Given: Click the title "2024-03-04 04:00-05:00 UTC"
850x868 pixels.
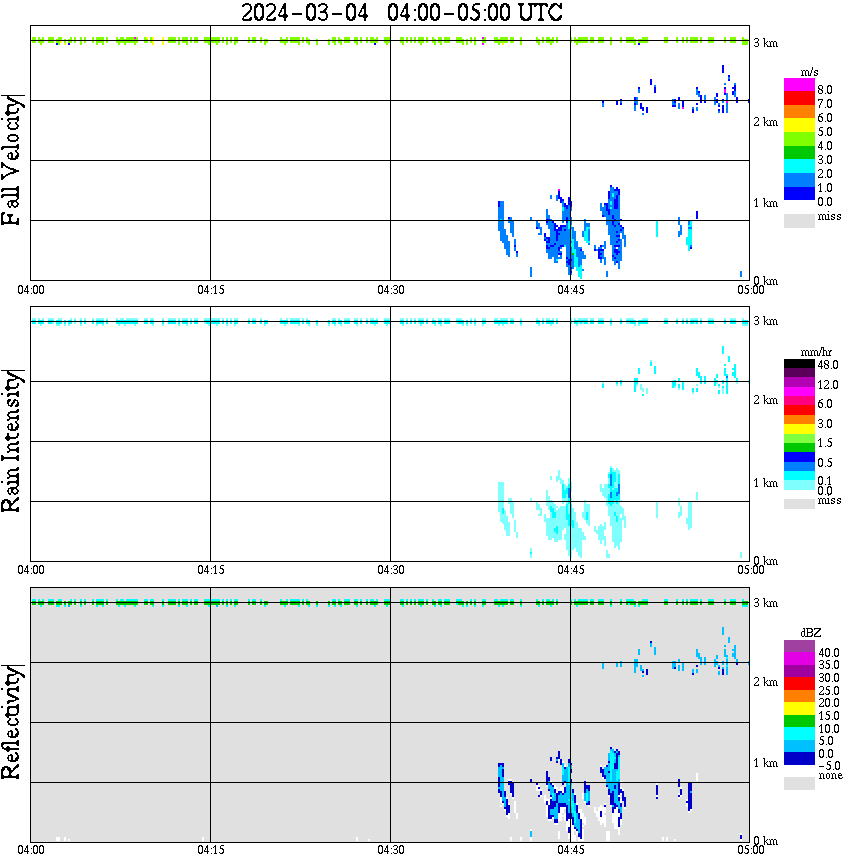Looking at the screenshot, I should tap(401, 12).
